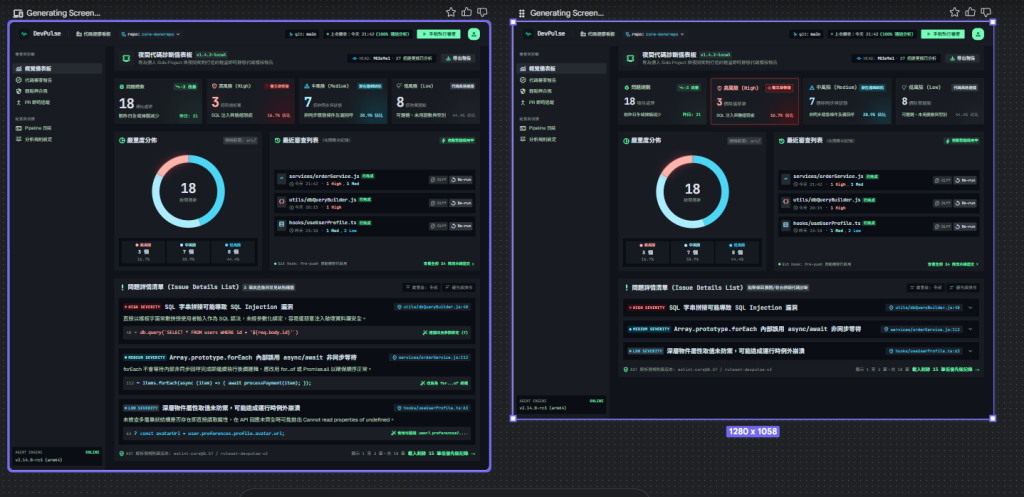Click Low risk bulb icon in left frame
The image size is (1024, 497).
[398, 86]
